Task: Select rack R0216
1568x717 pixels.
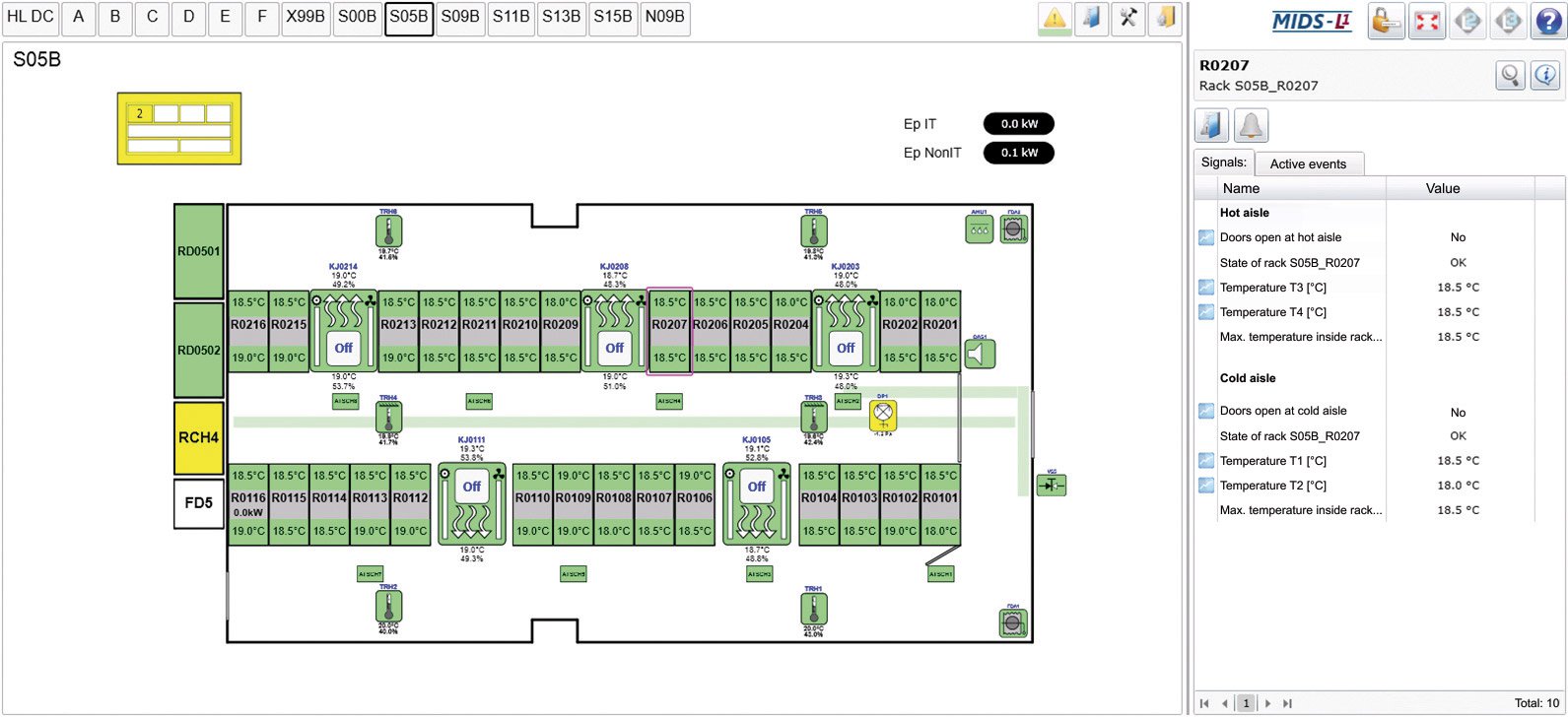Action: tap(248, 330)
